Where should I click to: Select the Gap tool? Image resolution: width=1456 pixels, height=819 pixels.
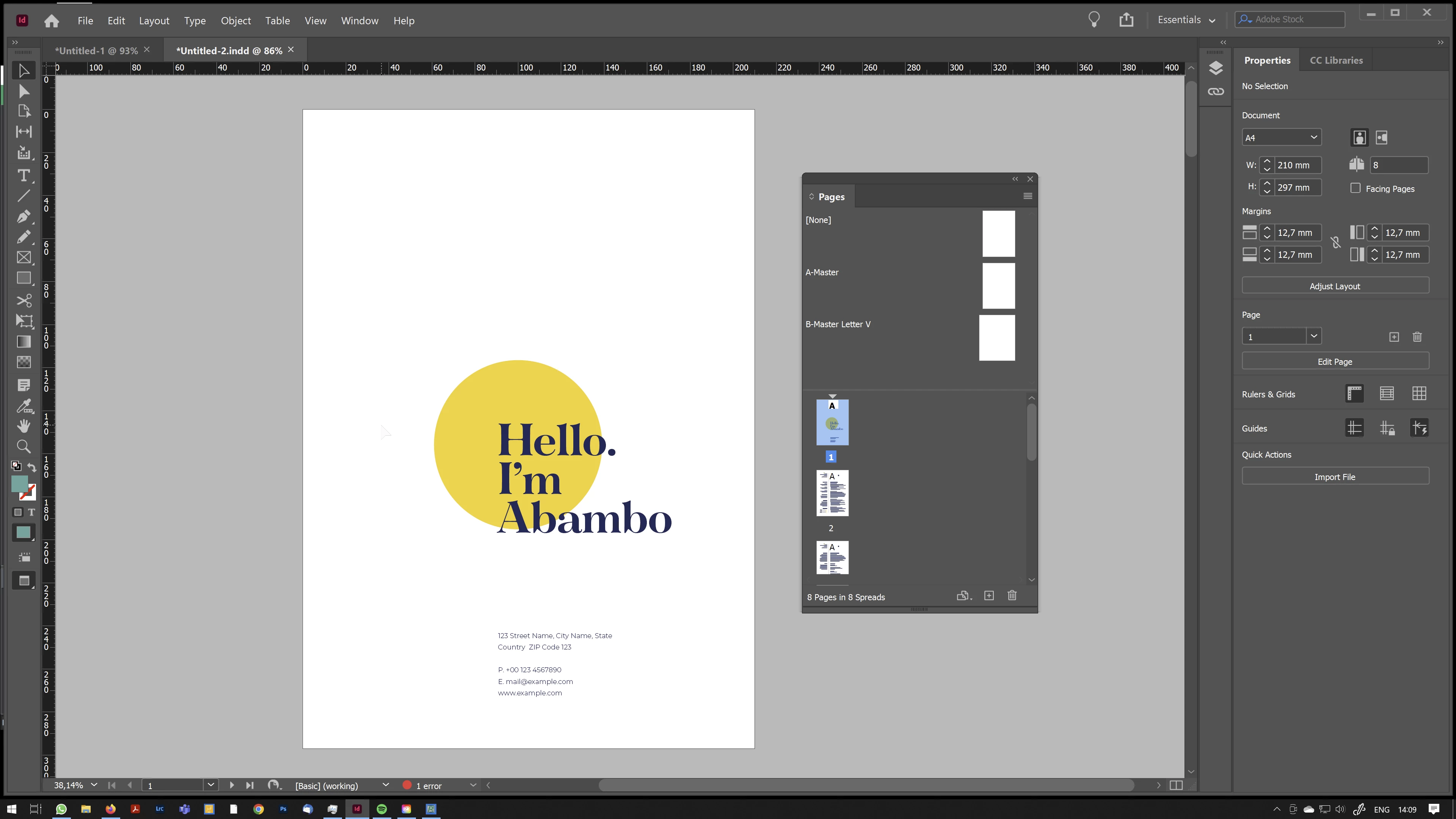tap(24, 132)
